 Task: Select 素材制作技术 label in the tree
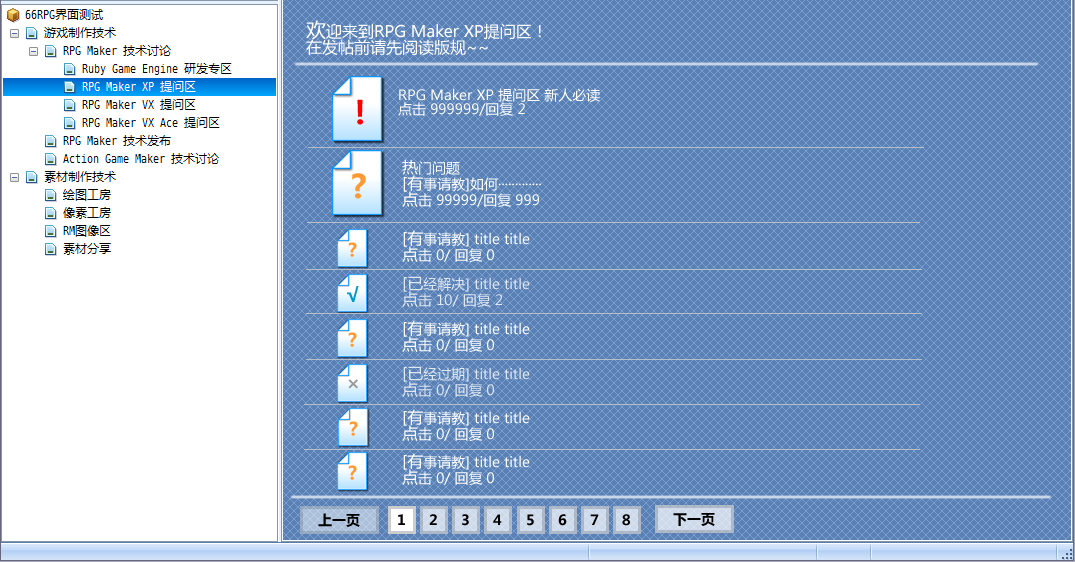click(x=80, y=177)
